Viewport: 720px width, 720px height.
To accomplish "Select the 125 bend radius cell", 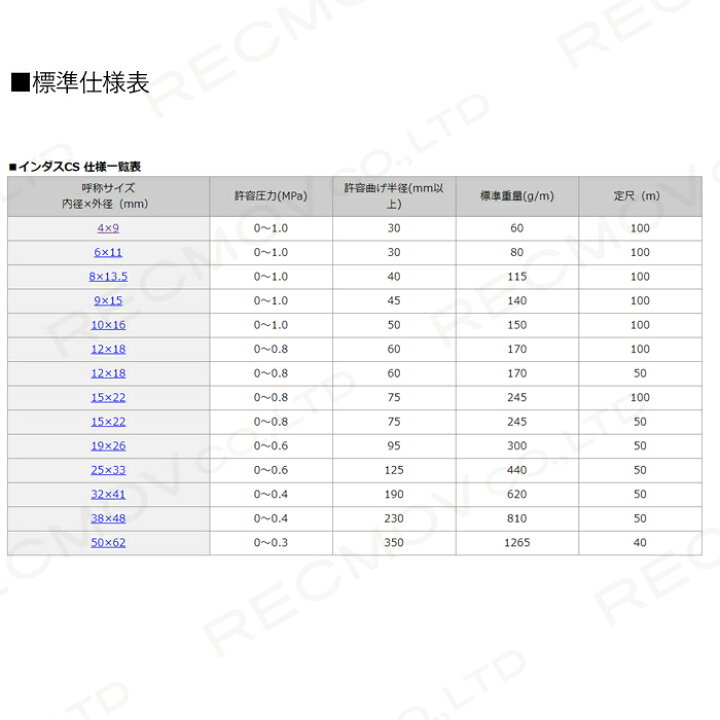I will click(394, 470).
